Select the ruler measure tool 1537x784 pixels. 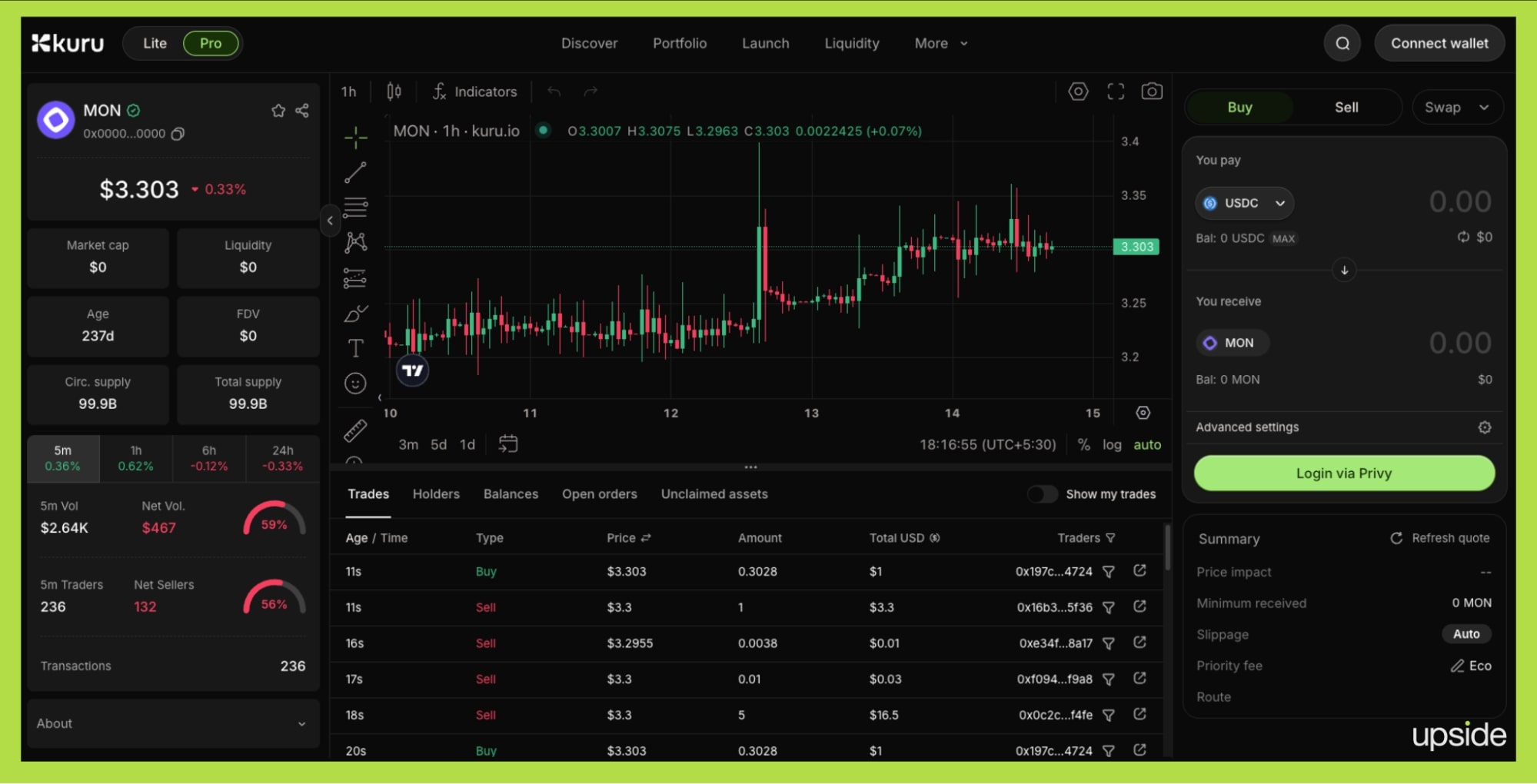(355, 431)
